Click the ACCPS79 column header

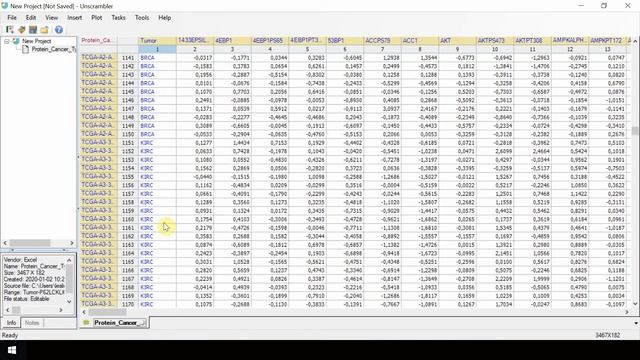(x=382, y=40)
